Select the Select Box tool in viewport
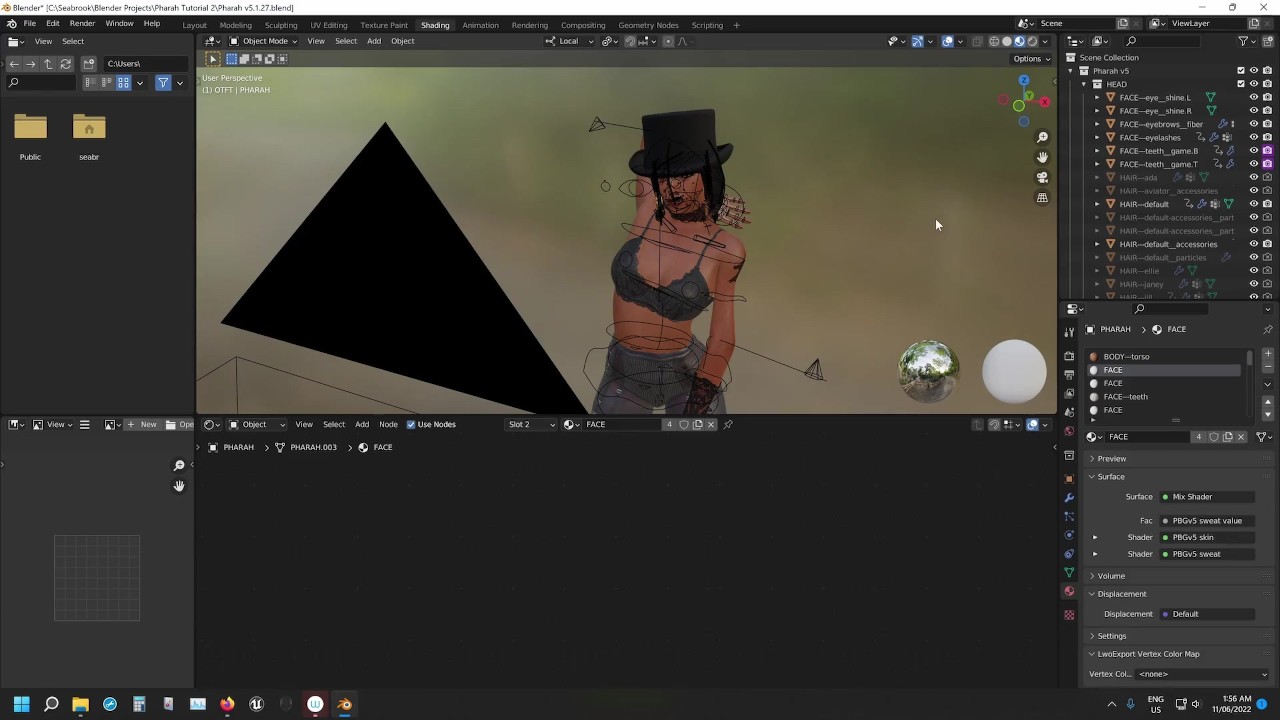The image size is (1280, 720). click(x=212, y=59)
